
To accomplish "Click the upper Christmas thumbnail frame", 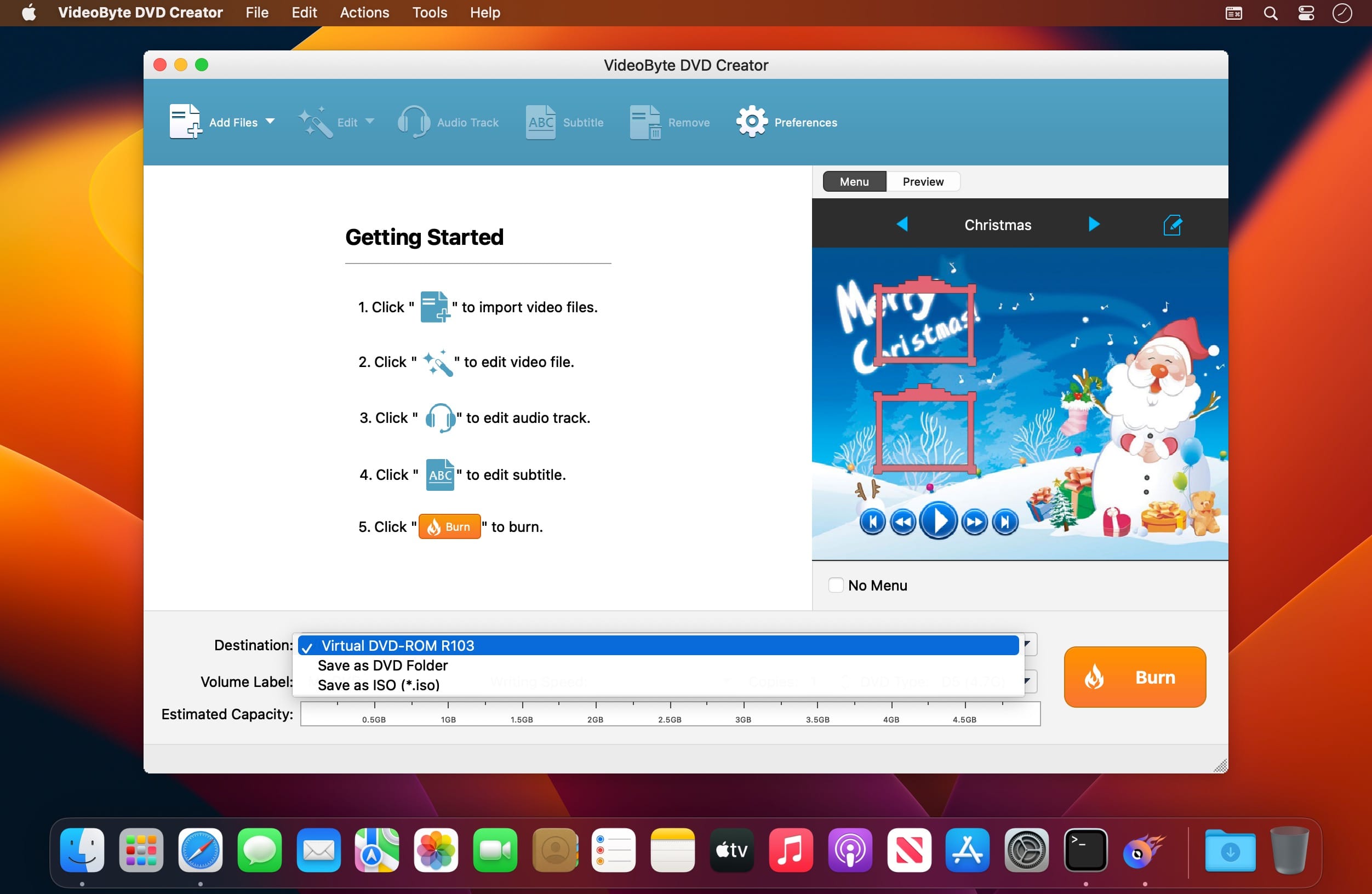I will pyautogui.click(x=924, y=324).
